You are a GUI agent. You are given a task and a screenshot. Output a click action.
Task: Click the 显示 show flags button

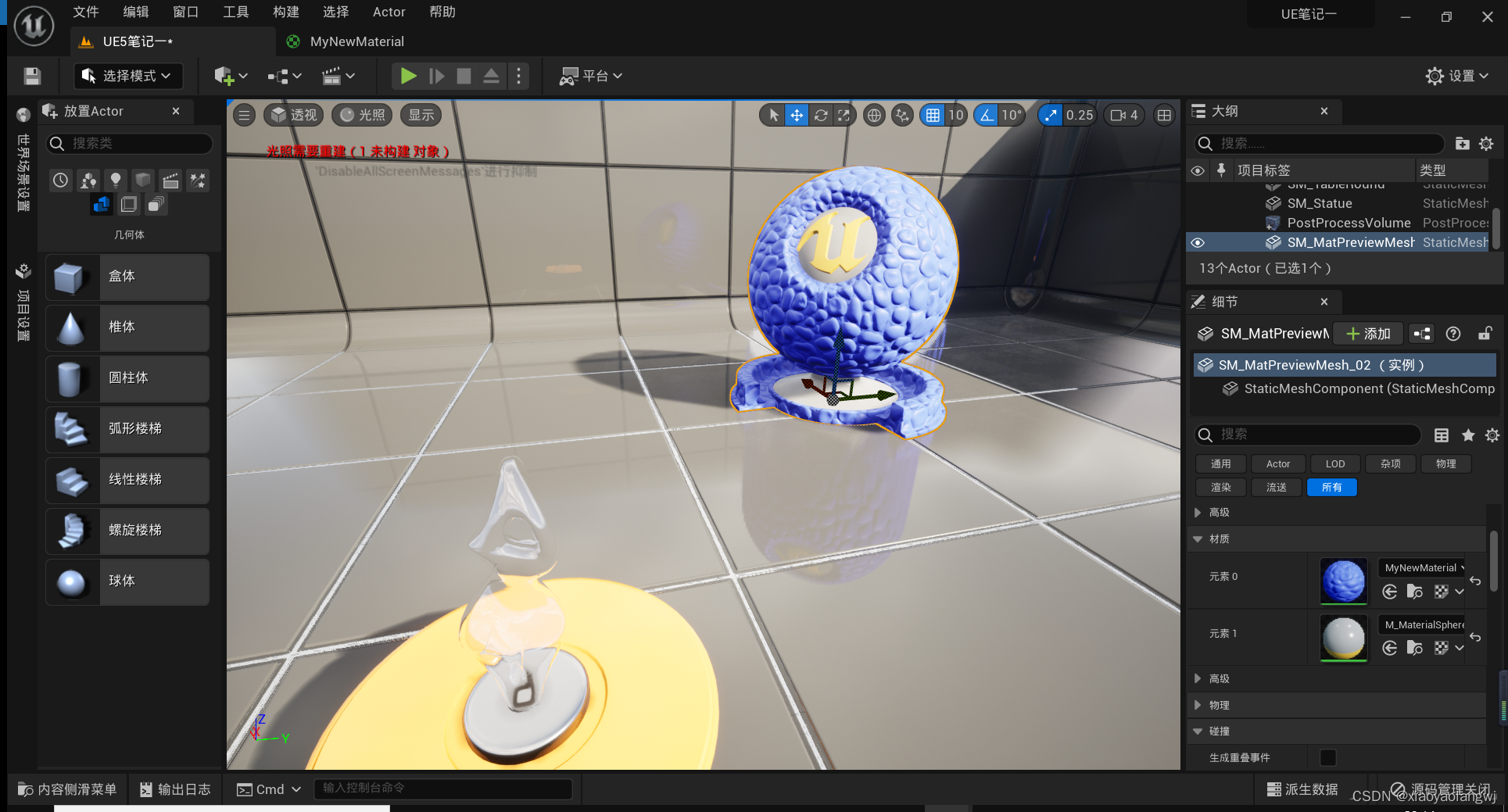click(421, 116)
